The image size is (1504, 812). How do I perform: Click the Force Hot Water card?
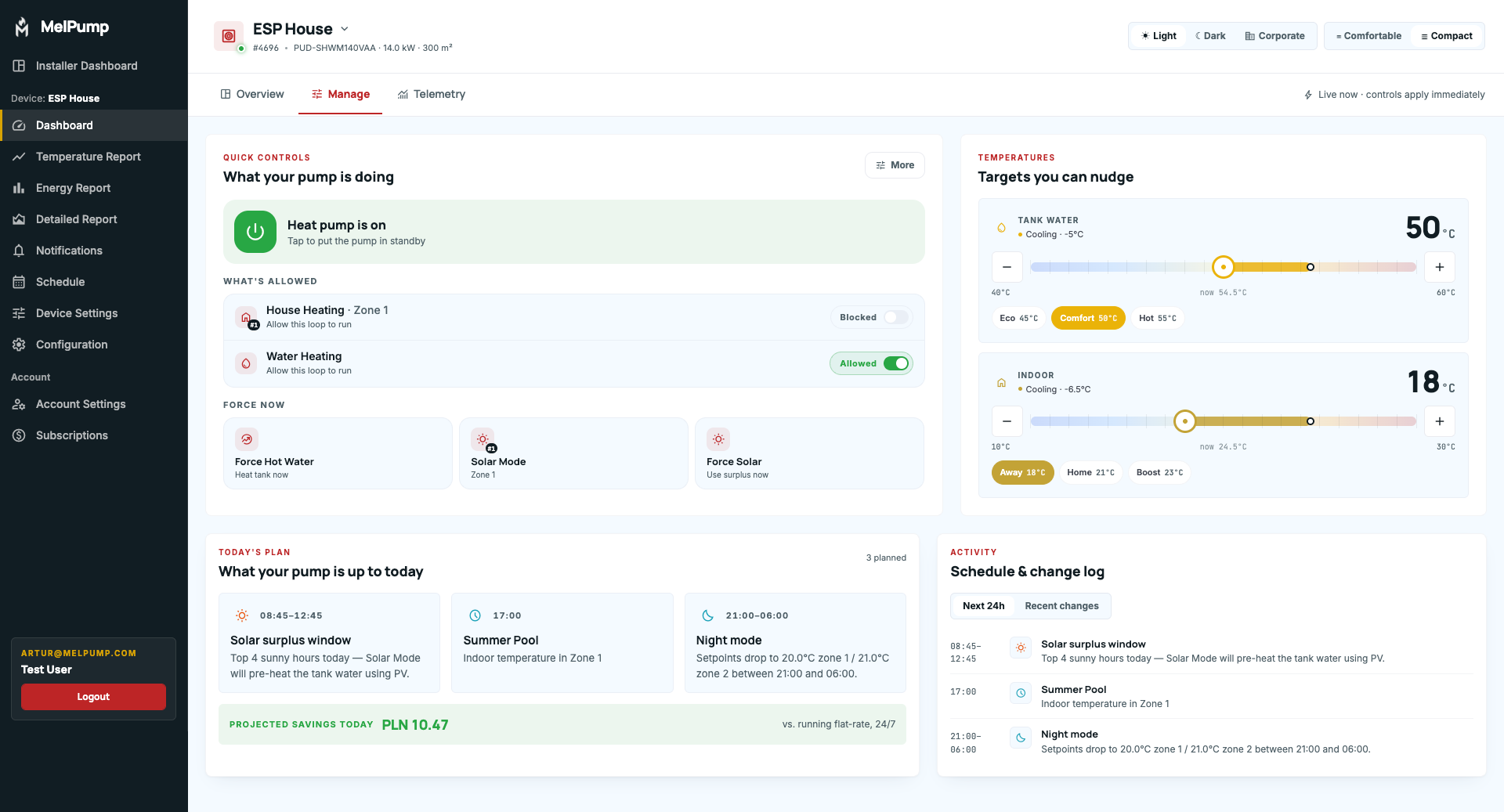pyautogui.click(x=338, y=453)
